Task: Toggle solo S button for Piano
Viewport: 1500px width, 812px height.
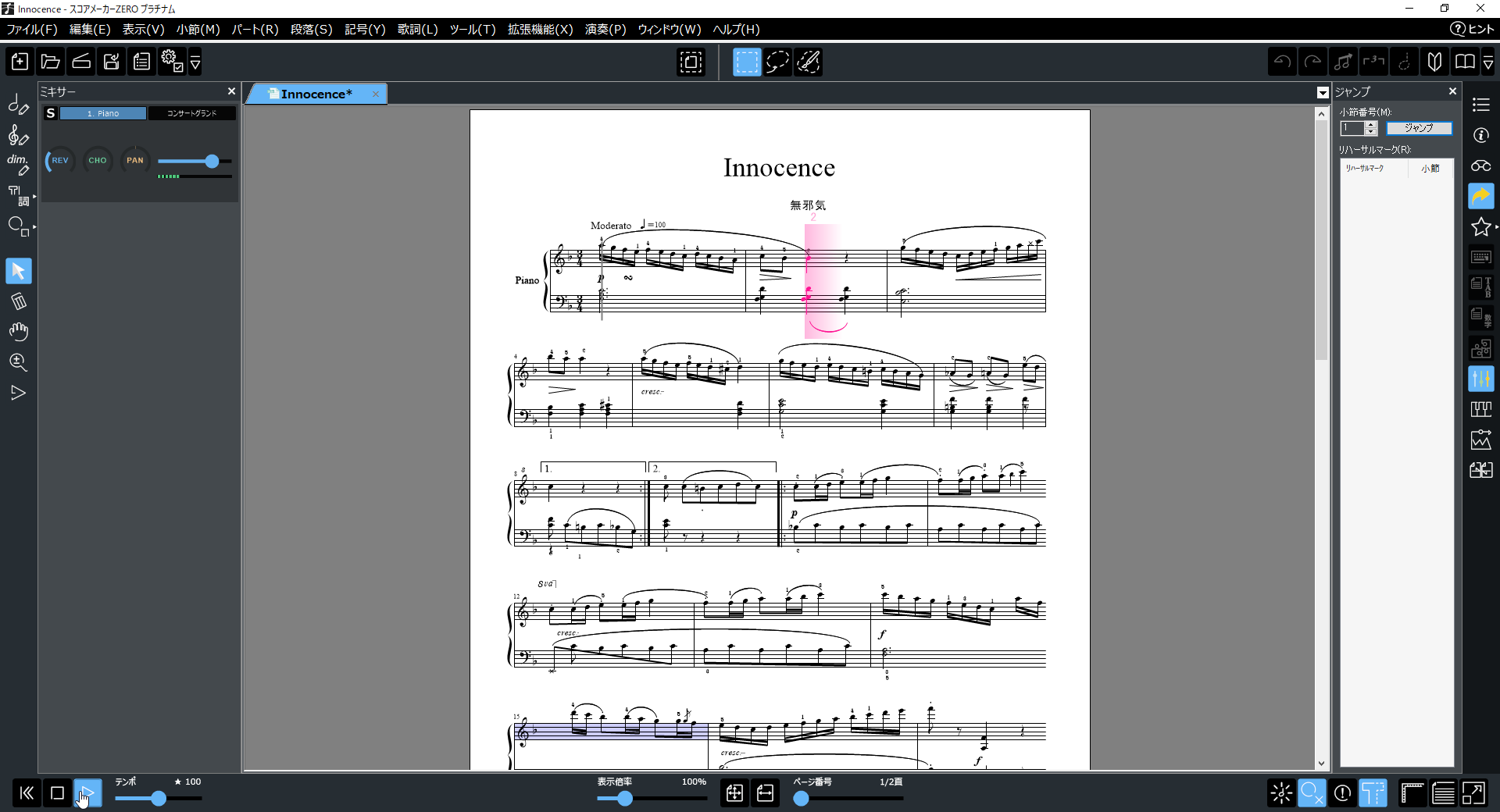Action: (x=51, y=113)
